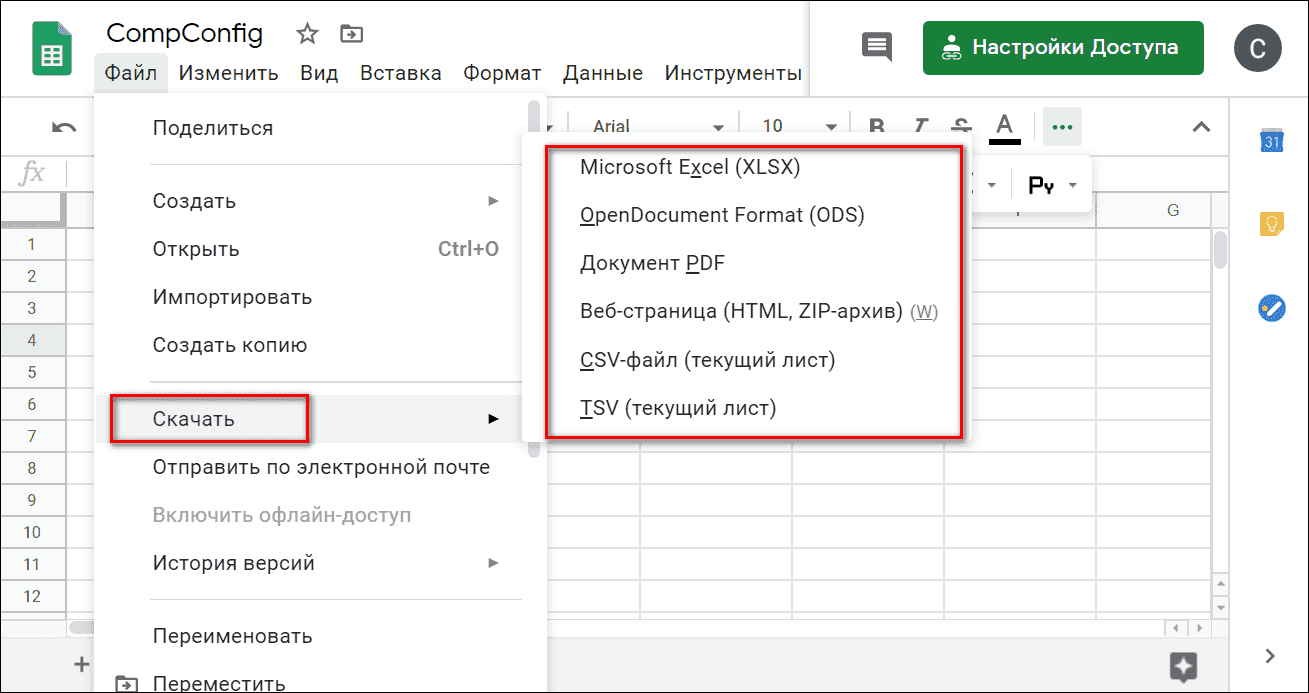Click the CompConfig title to rename it

point(185,33)
